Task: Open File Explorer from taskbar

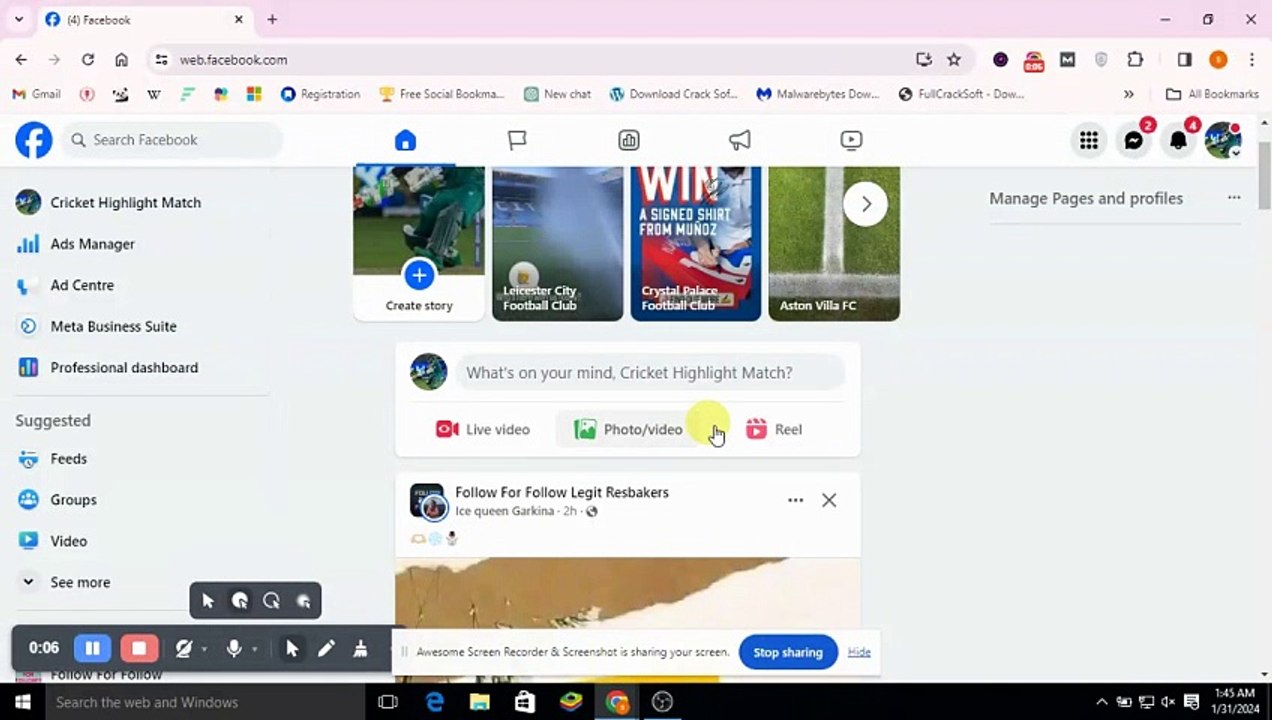Action: (x=480, y=702)
